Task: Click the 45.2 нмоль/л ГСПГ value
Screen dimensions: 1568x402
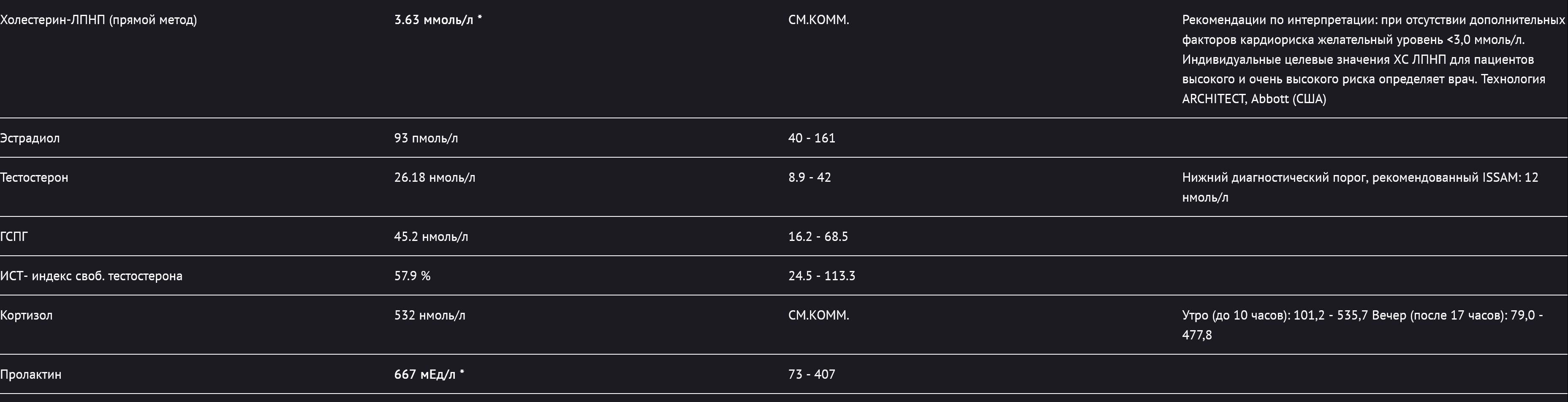Action: pos(431,237)
